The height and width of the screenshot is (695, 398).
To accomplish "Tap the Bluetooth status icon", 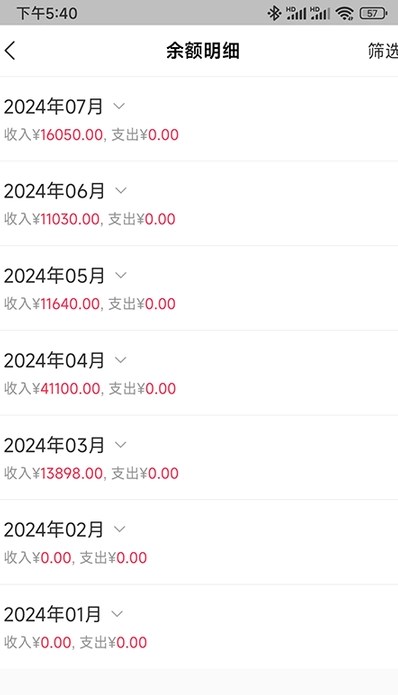I will click(274, 13).
